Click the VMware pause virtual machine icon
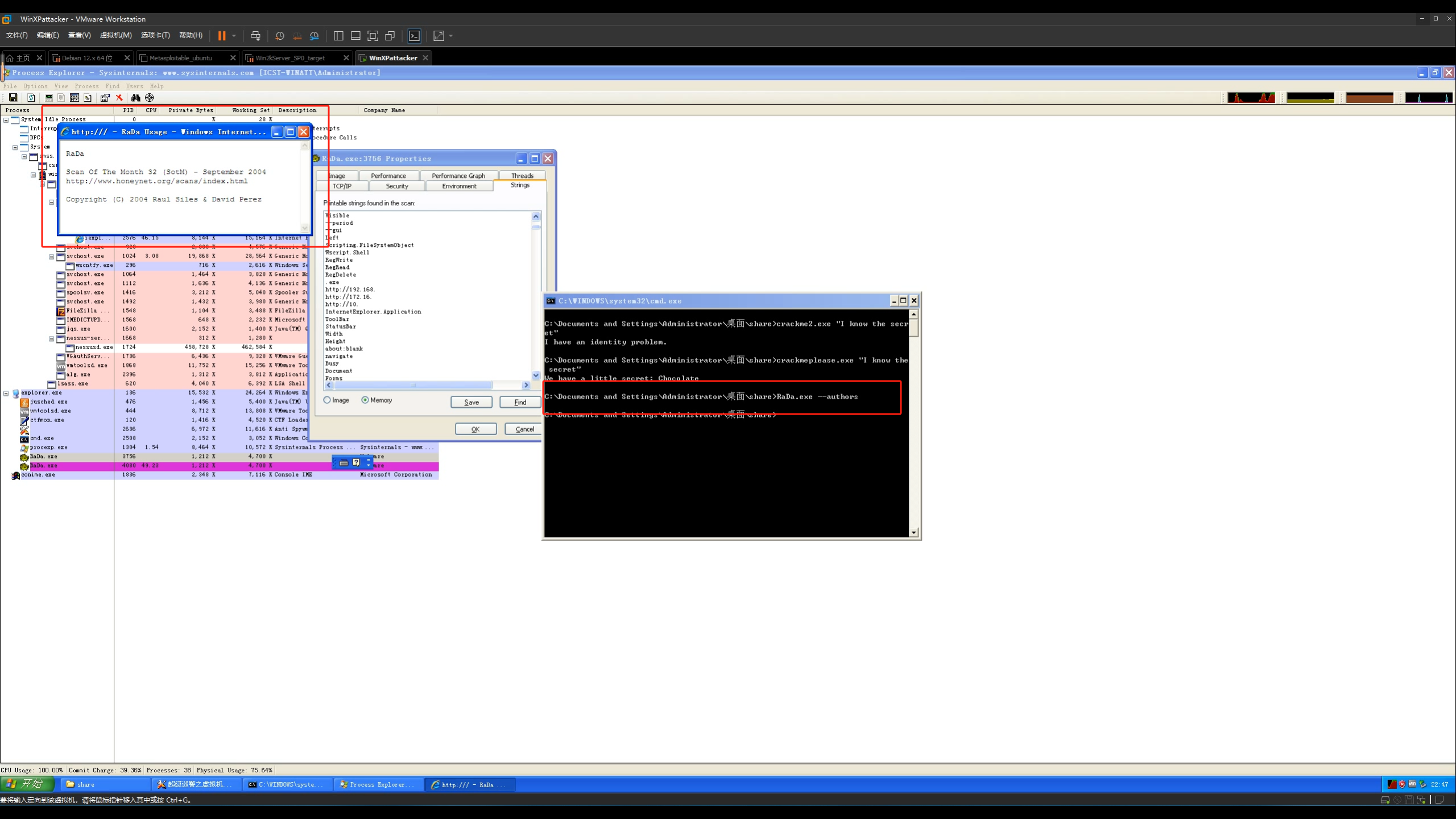Image resolution: width=1456 pixels, height=819 pixels. click(222, 36)
